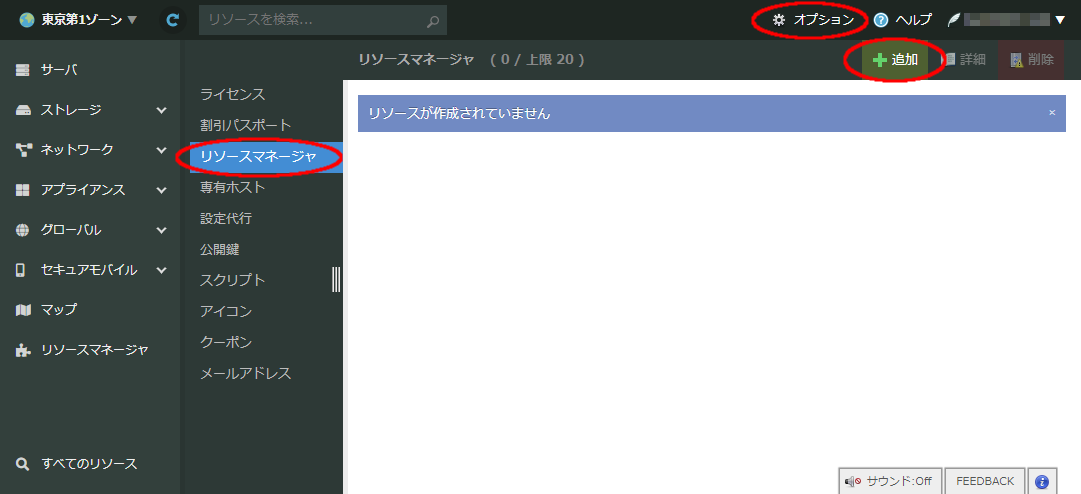Image resolution: width=1081 pixels, height=494 pixels.
Task: Open the サーバ section in sidebar
Action: [60, 70]
